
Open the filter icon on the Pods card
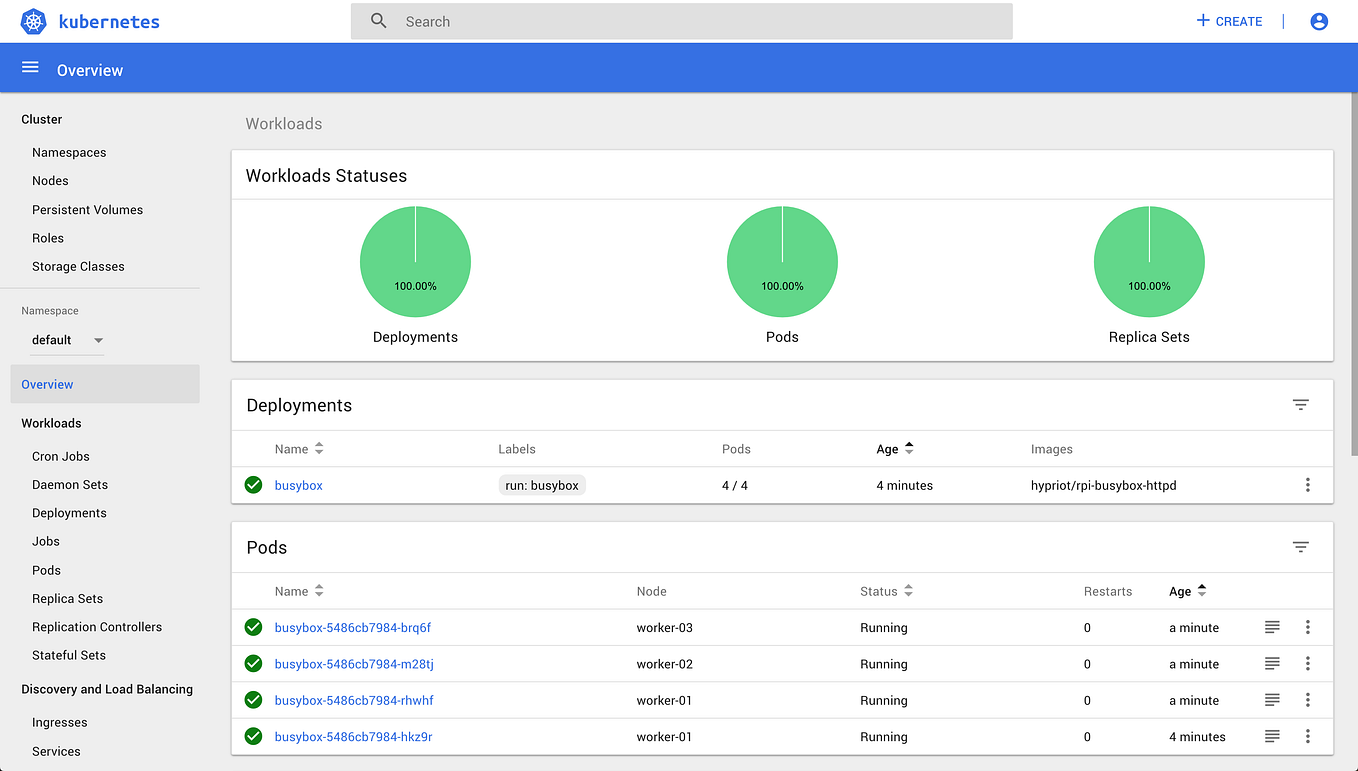tap(1301, 547)
